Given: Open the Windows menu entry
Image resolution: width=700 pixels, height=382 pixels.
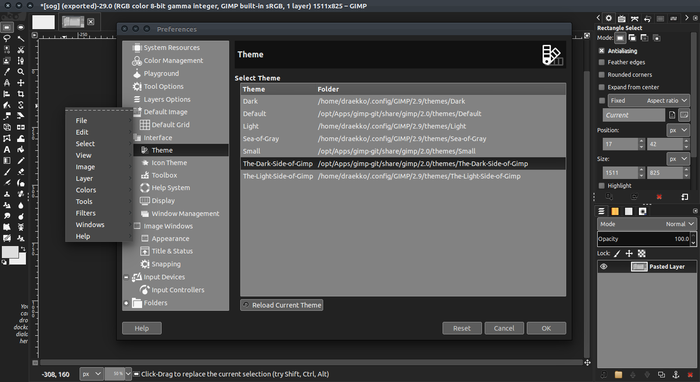Looking at the screenshot, I should 90,225.
